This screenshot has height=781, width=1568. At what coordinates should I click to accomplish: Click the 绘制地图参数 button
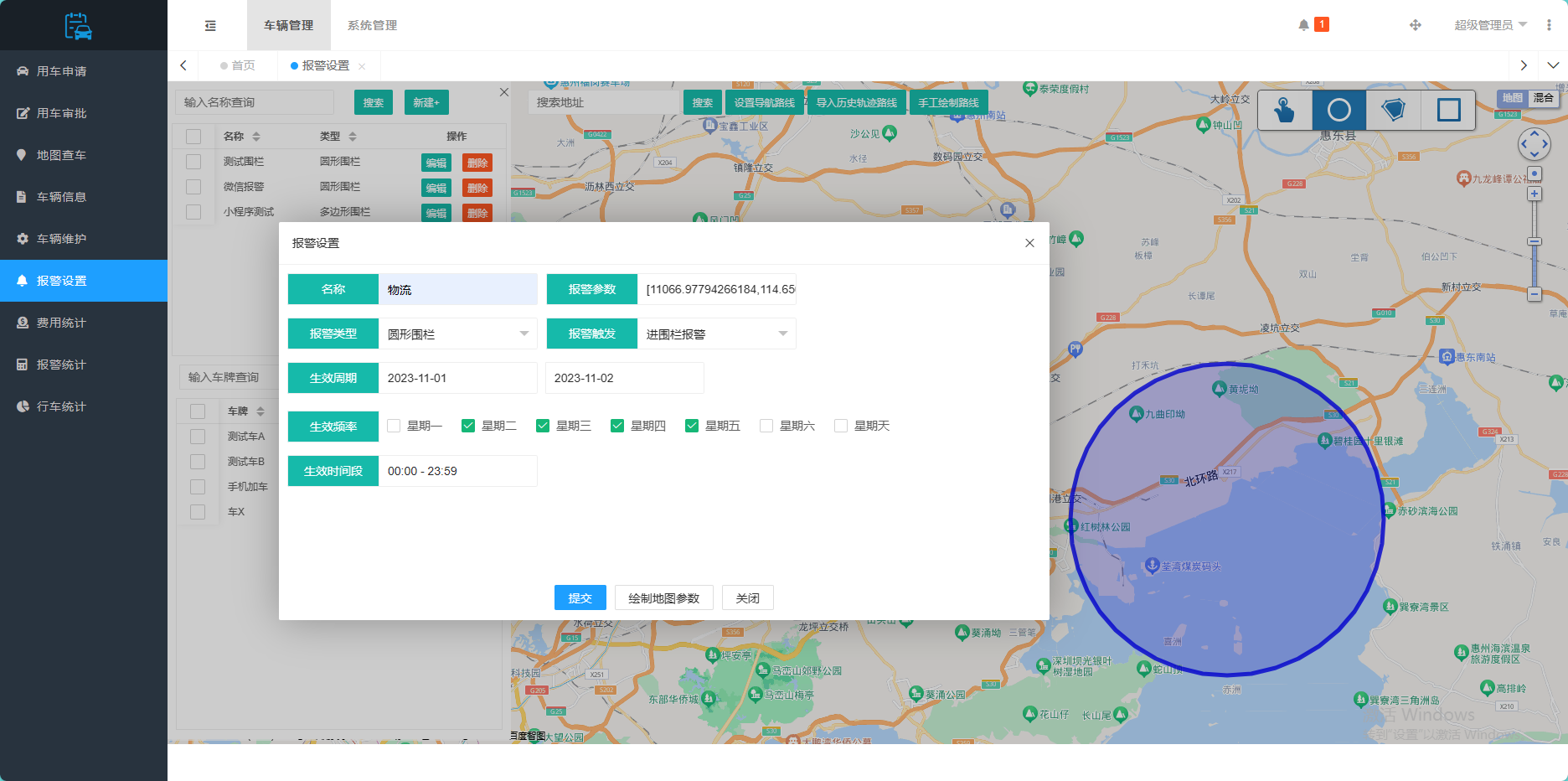tap(664, 597)
